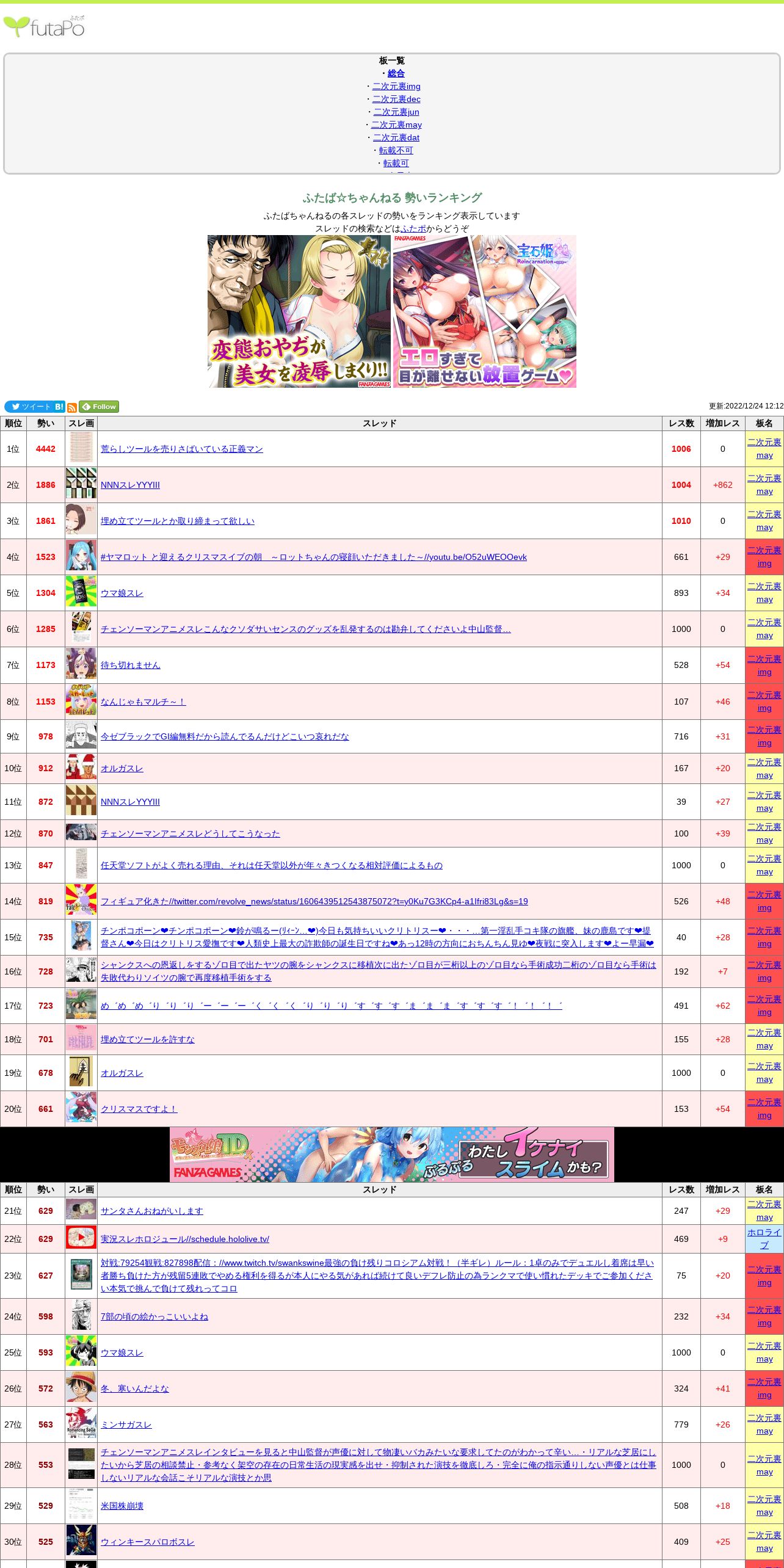Open thread 実況スレホロジュール
Viewport: 784px width, 1568px height.
[185, 1239]
